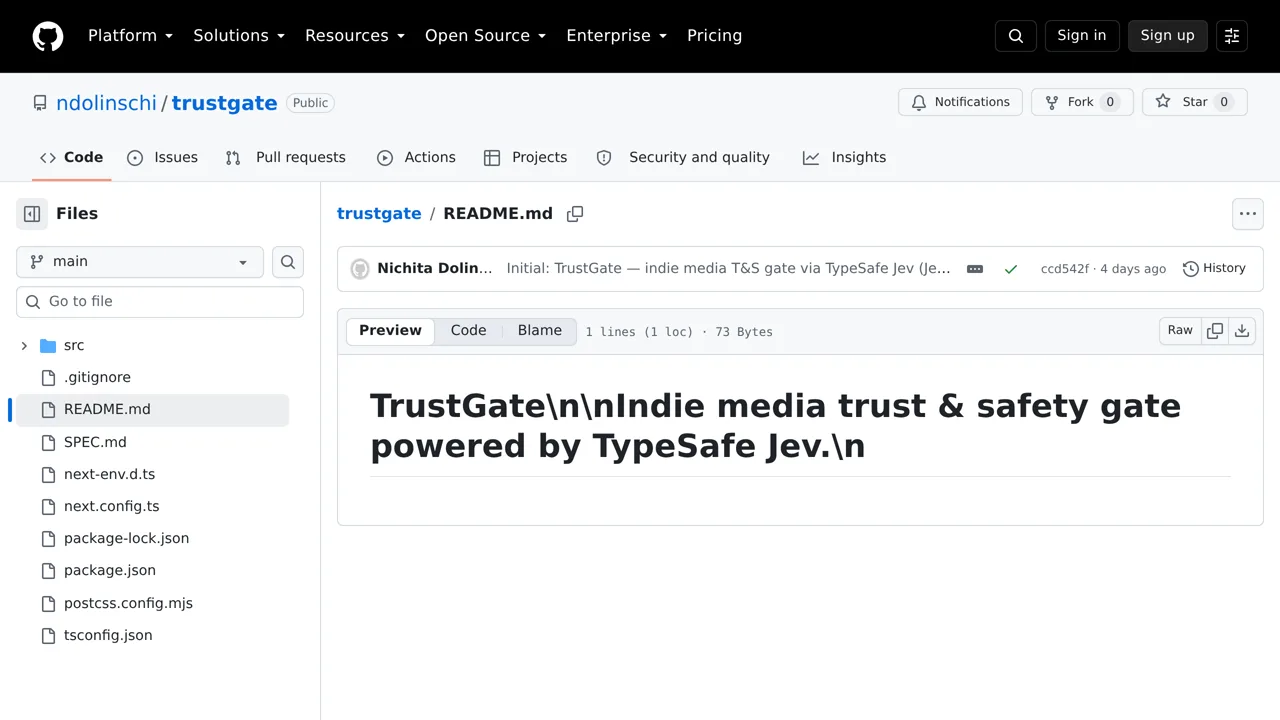Open the Initial TrustGate commit message
The height and width of the screenshot is (720, 1280).
coord(728,269)
